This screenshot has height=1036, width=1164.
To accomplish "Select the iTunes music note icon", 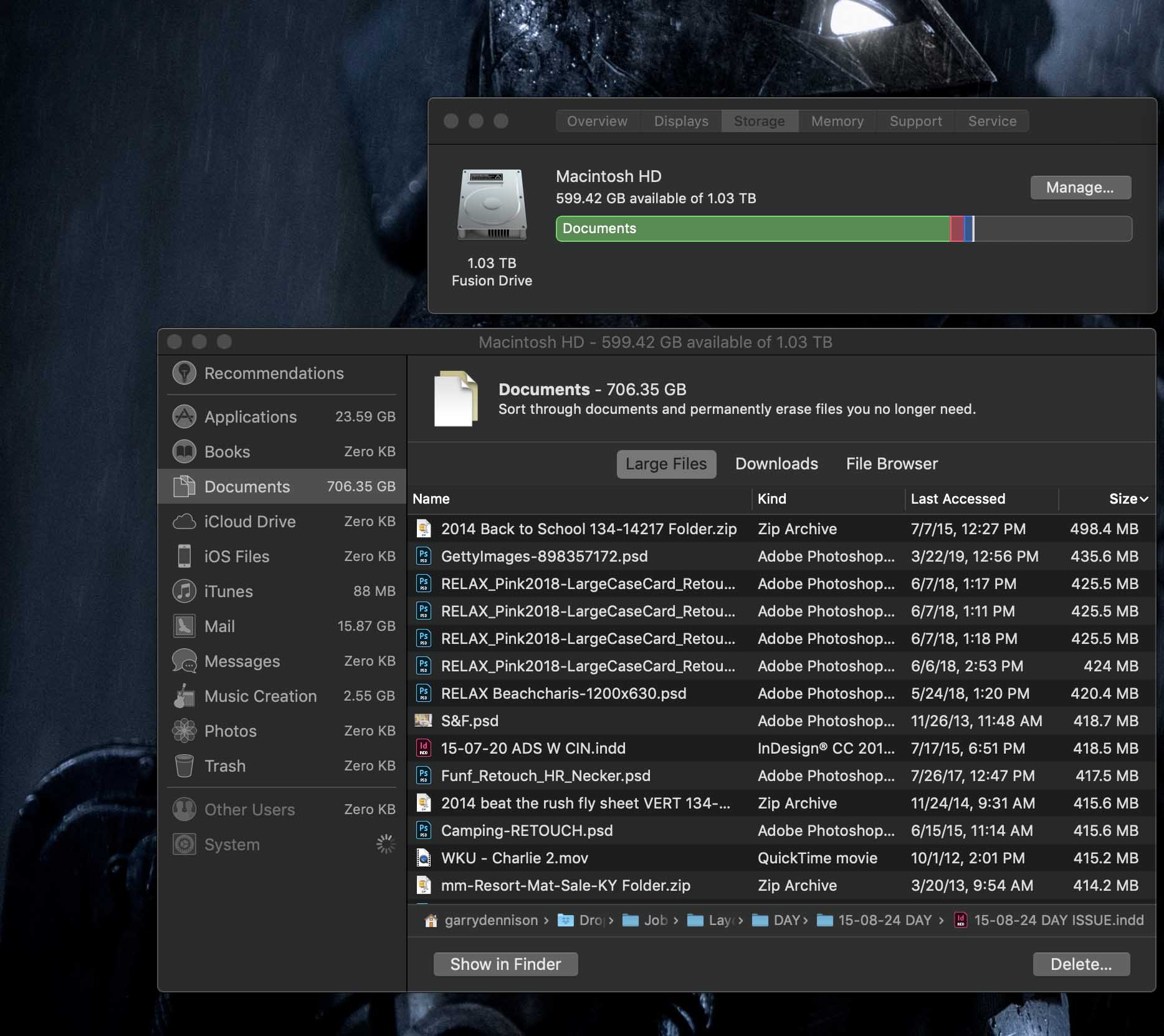I will click(184, 591).
